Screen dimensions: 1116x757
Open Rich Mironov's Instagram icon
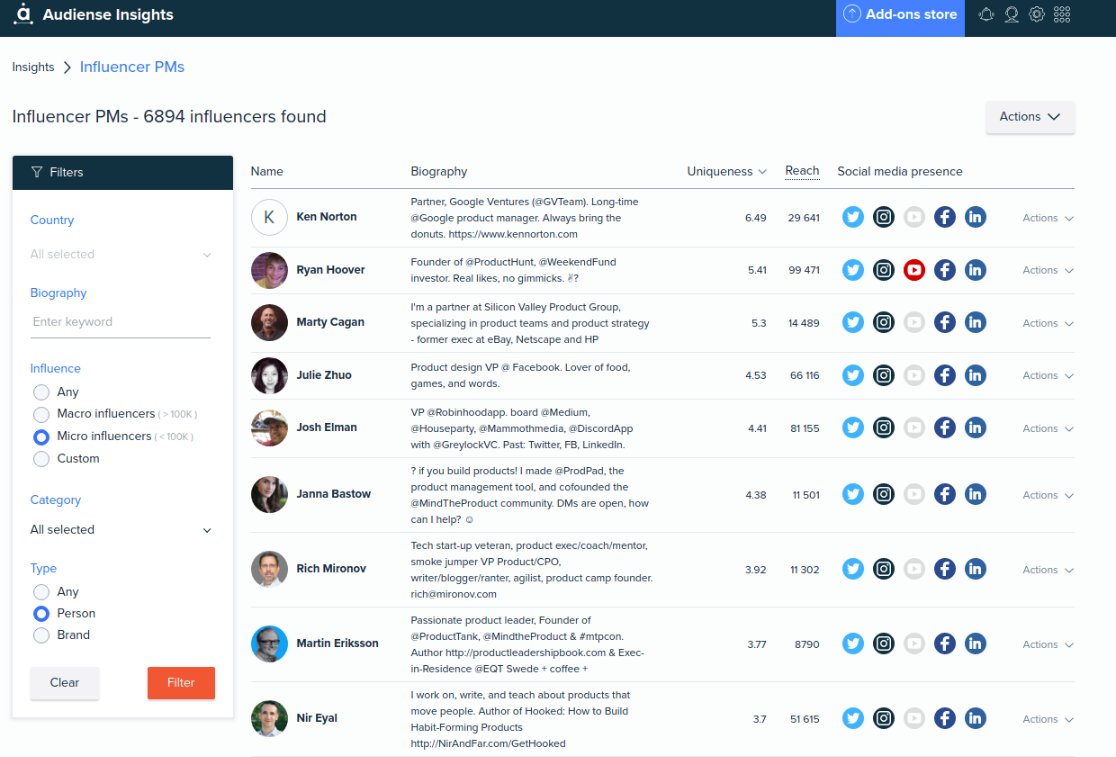(883, 568)
